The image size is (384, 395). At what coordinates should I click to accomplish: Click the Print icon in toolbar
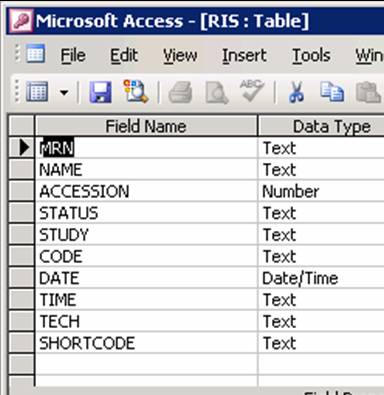[180, 92]
